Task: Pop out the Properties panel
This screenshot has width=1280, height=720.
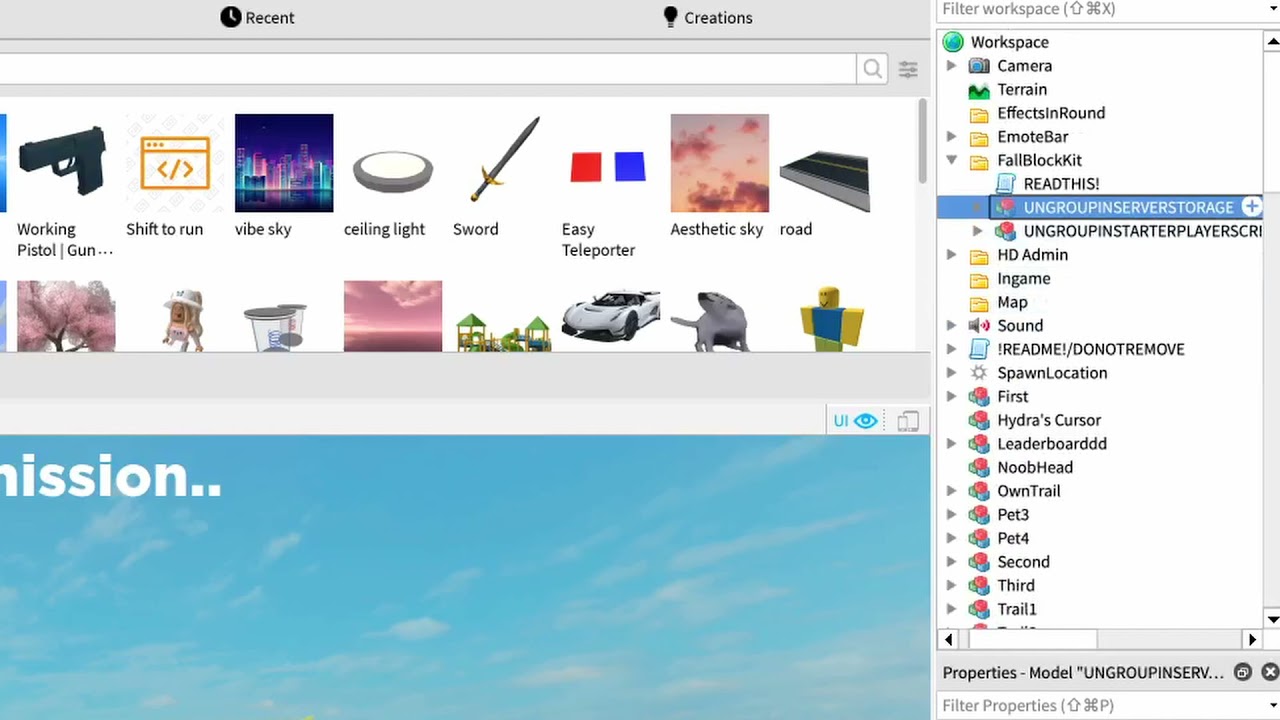Action: [1242, 672]
